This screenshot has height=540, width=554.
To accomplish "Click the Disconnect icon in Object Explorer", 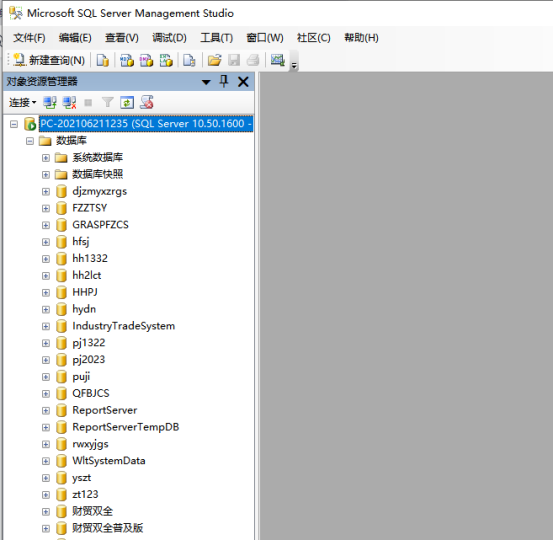I will tap(70, 103).
